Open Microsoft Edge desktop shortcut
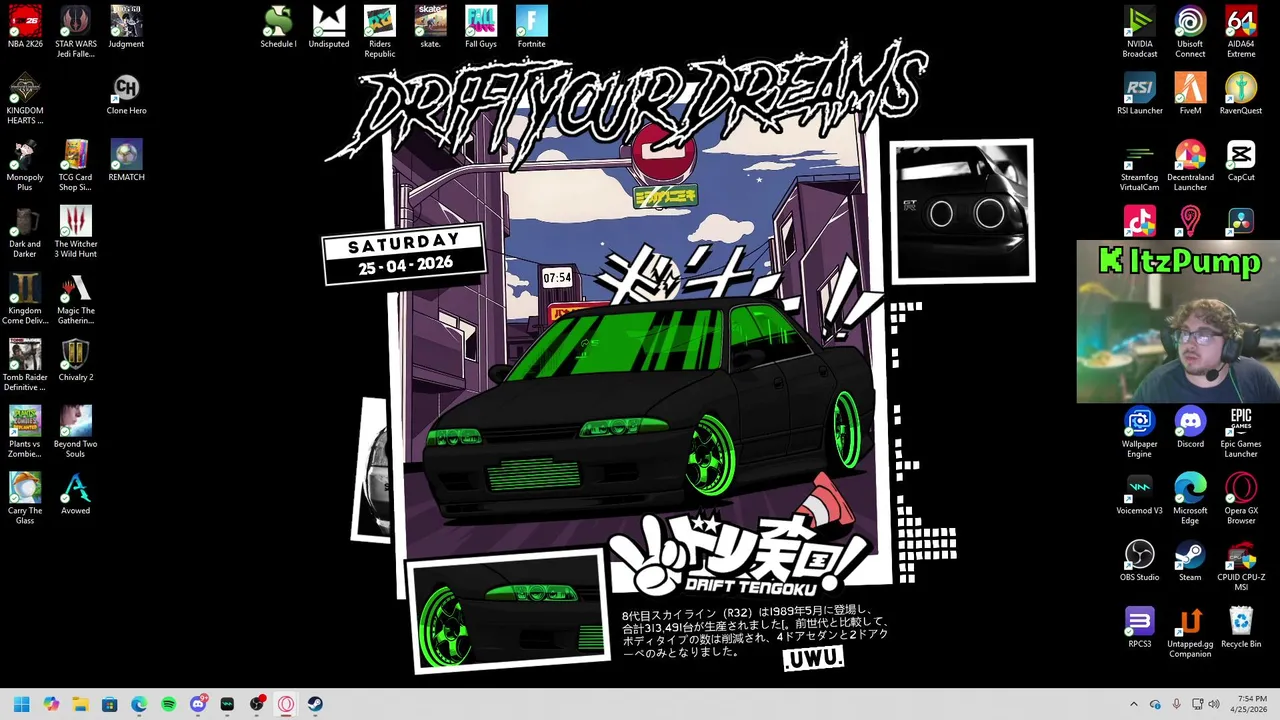 [x=1190, y=499]
